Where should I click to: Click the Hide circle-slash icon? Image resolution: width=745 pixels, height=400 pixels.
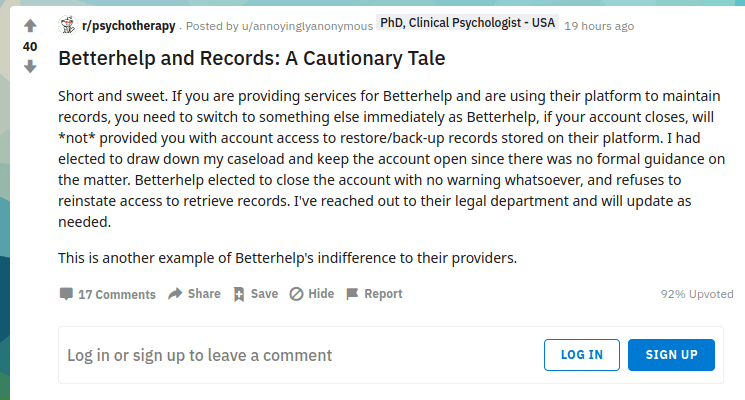[x=296, y=294]
